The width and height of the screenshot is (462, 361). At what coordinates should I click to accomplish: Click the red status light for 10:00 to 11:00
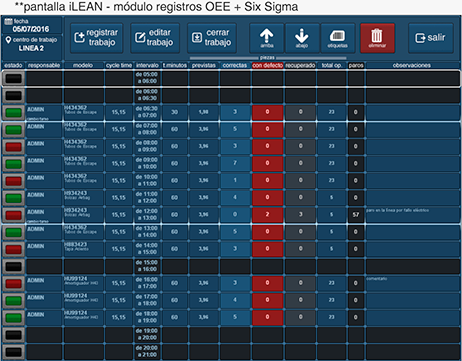[x=14, y=181]
